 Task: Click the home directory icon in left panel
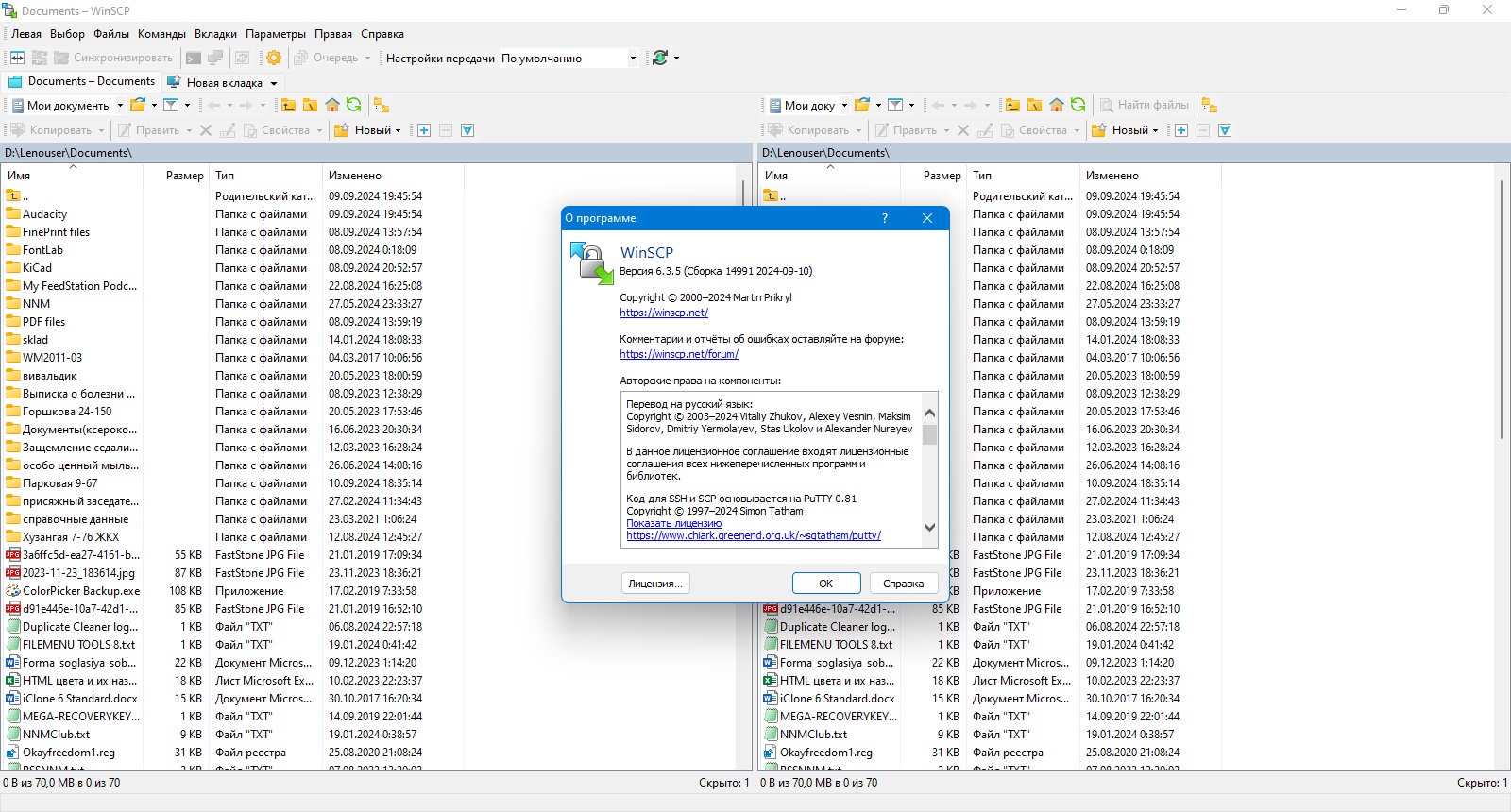pos(331,105)
